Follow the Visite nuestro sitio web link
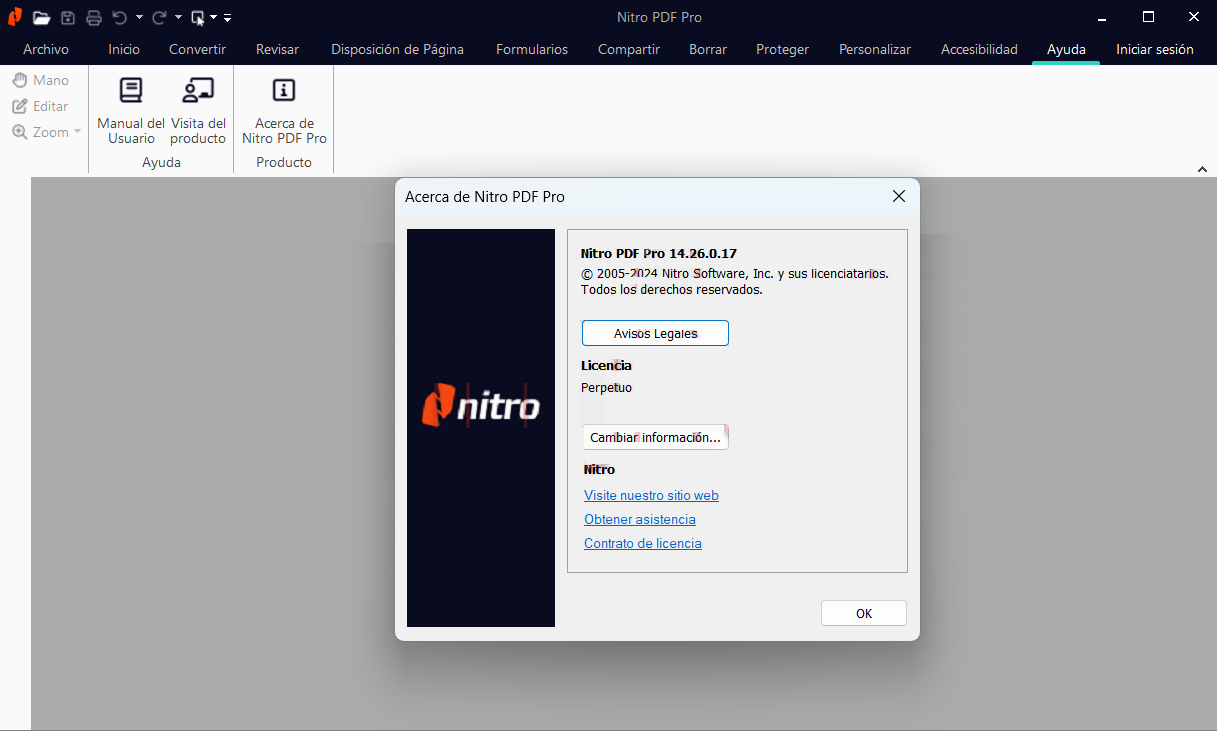 651,495
